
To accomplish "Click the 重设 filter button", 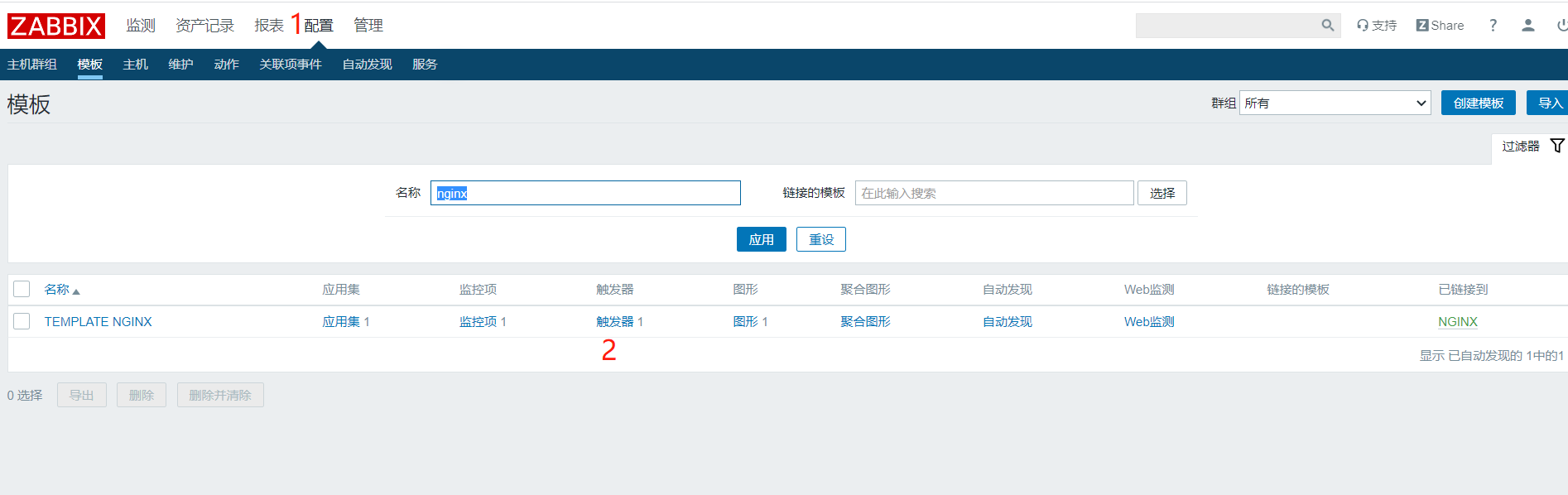I will (x=820, y=239).
